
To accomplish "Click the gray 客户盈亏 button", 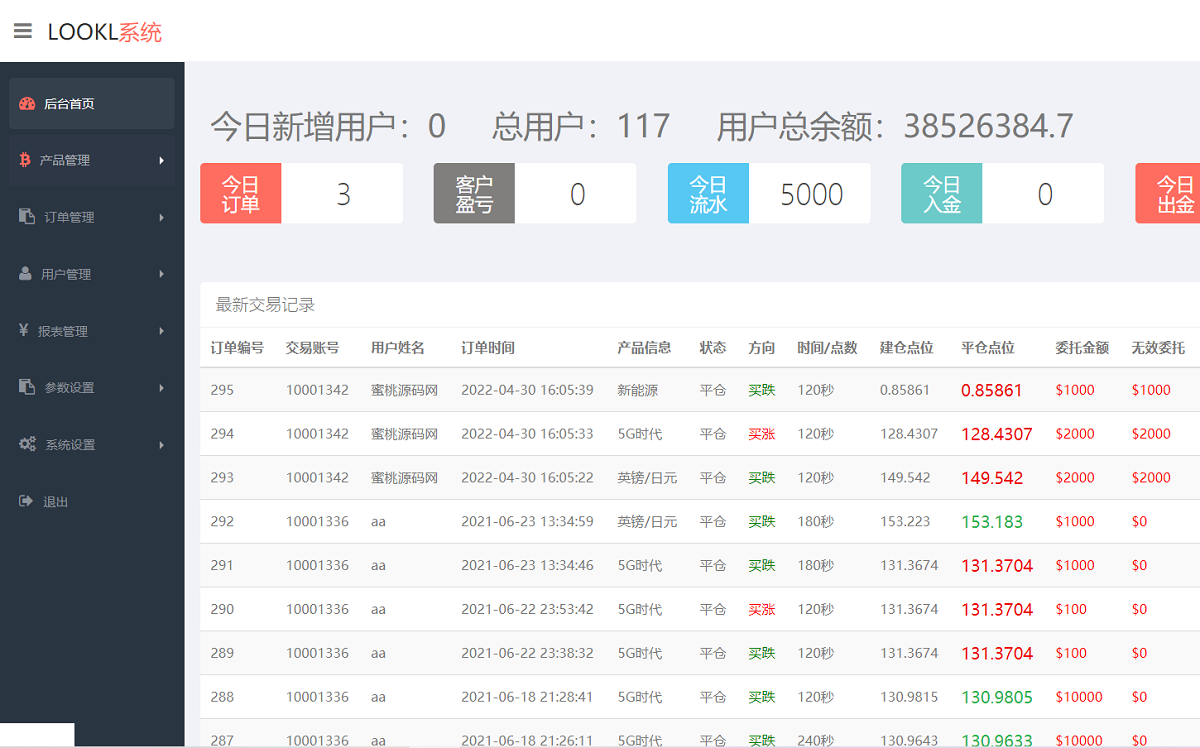I will [473, 193].
